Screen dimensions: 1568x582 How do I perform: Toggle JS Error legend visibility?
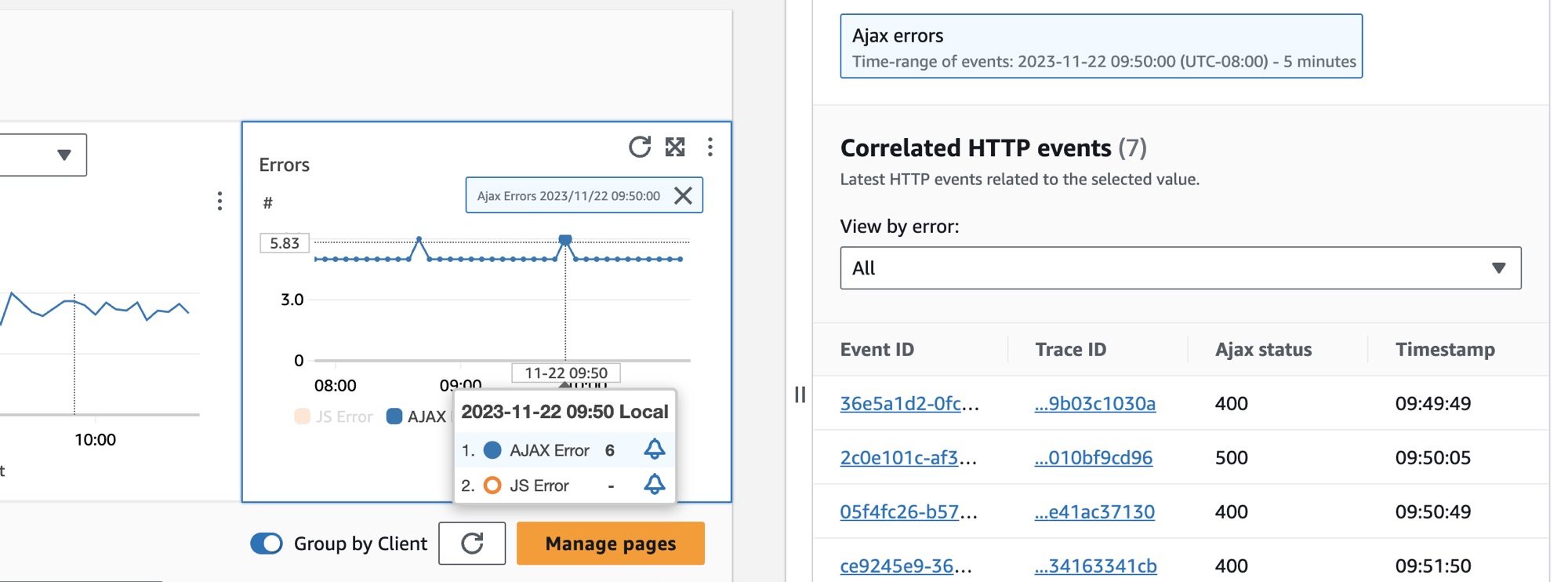tap(333, 416)
